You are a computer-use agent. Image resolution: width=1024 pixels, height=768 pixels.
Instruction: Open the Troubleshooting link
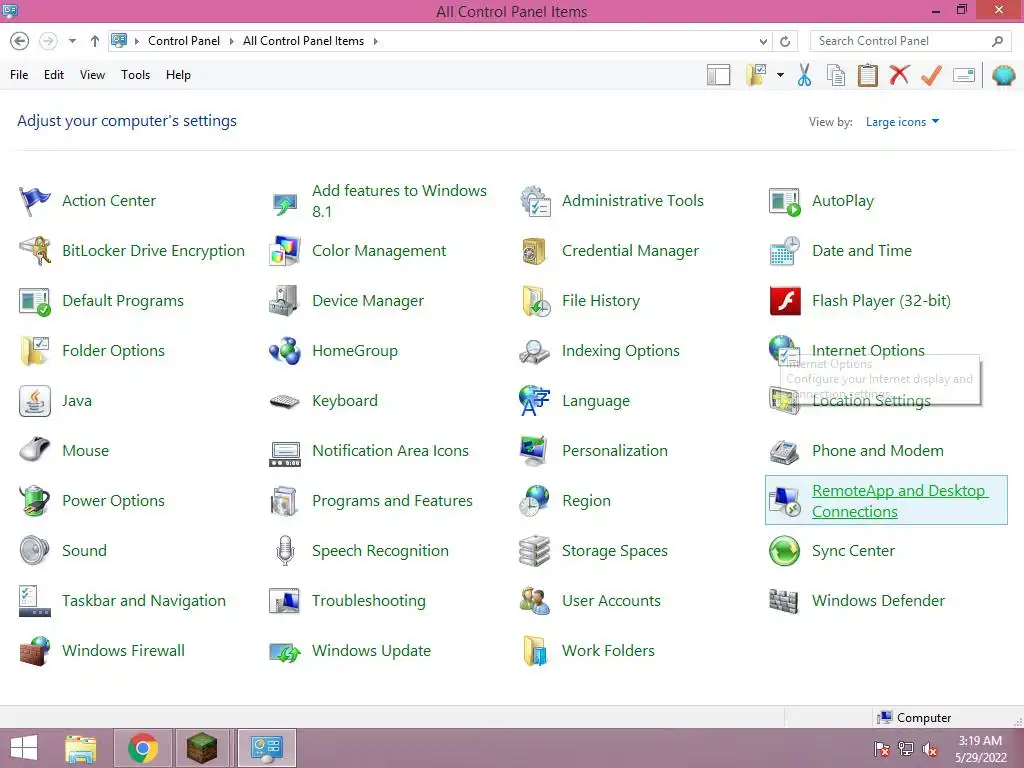point(368,601)
